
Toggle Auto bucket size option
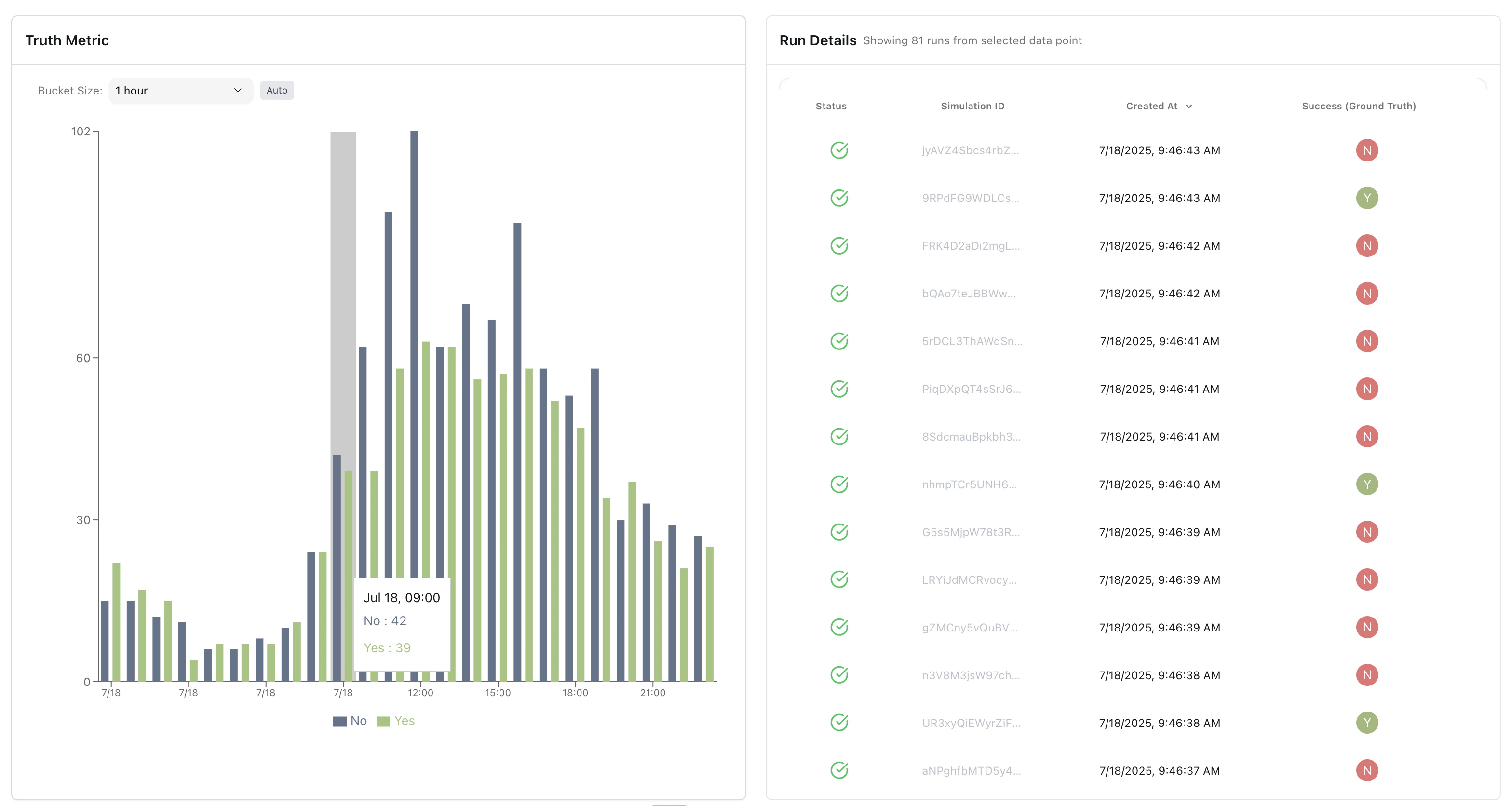[276, 91]
